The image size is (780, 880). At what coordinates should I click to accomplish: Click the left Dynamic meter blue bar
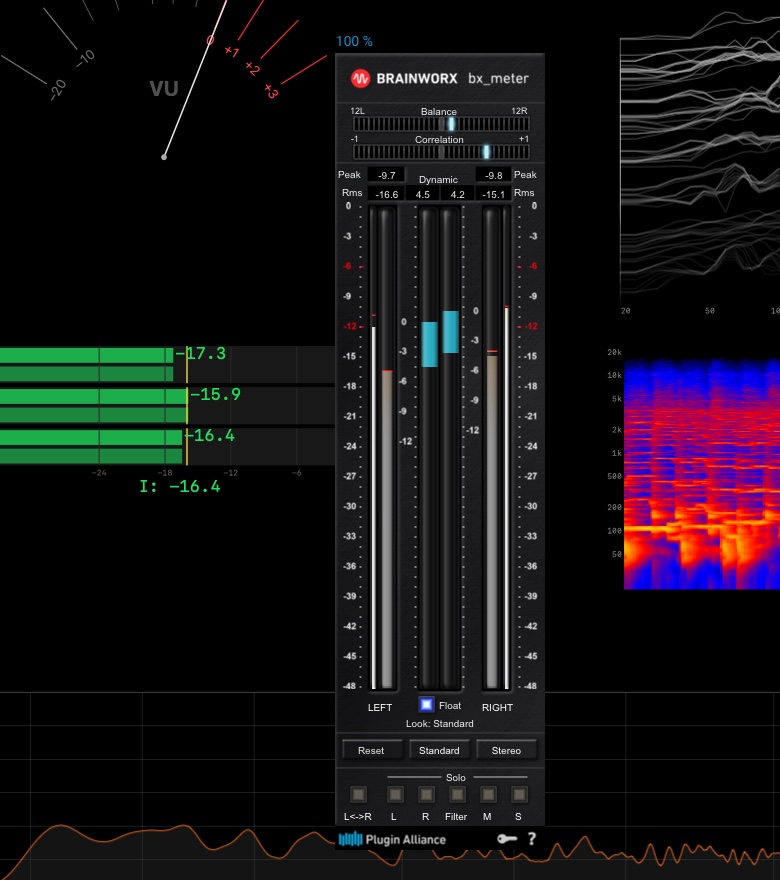(429, 345)
